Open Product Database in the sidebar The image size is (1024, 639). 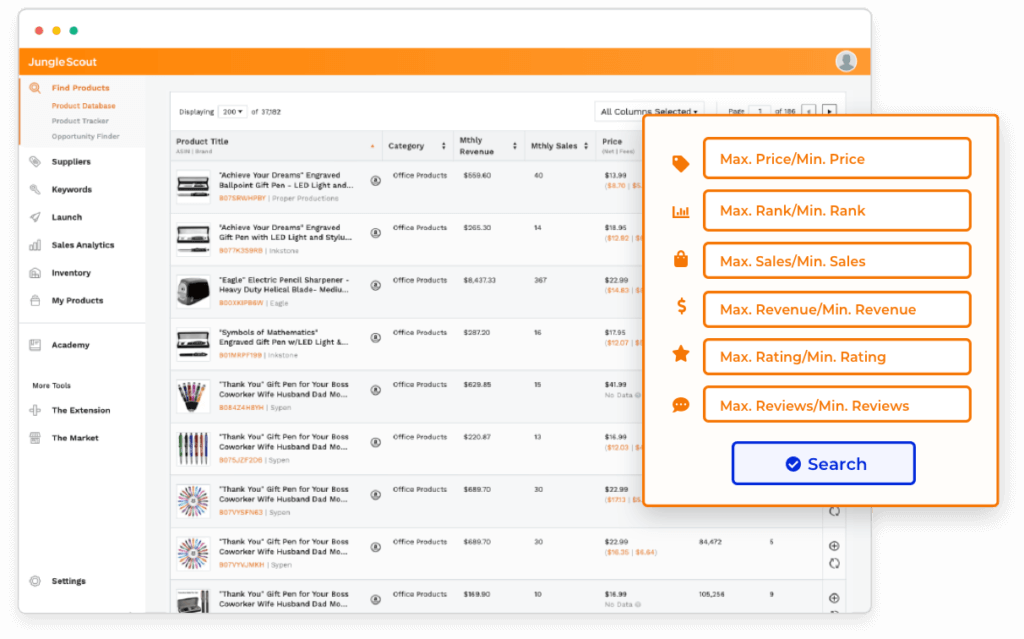(84, 106)
